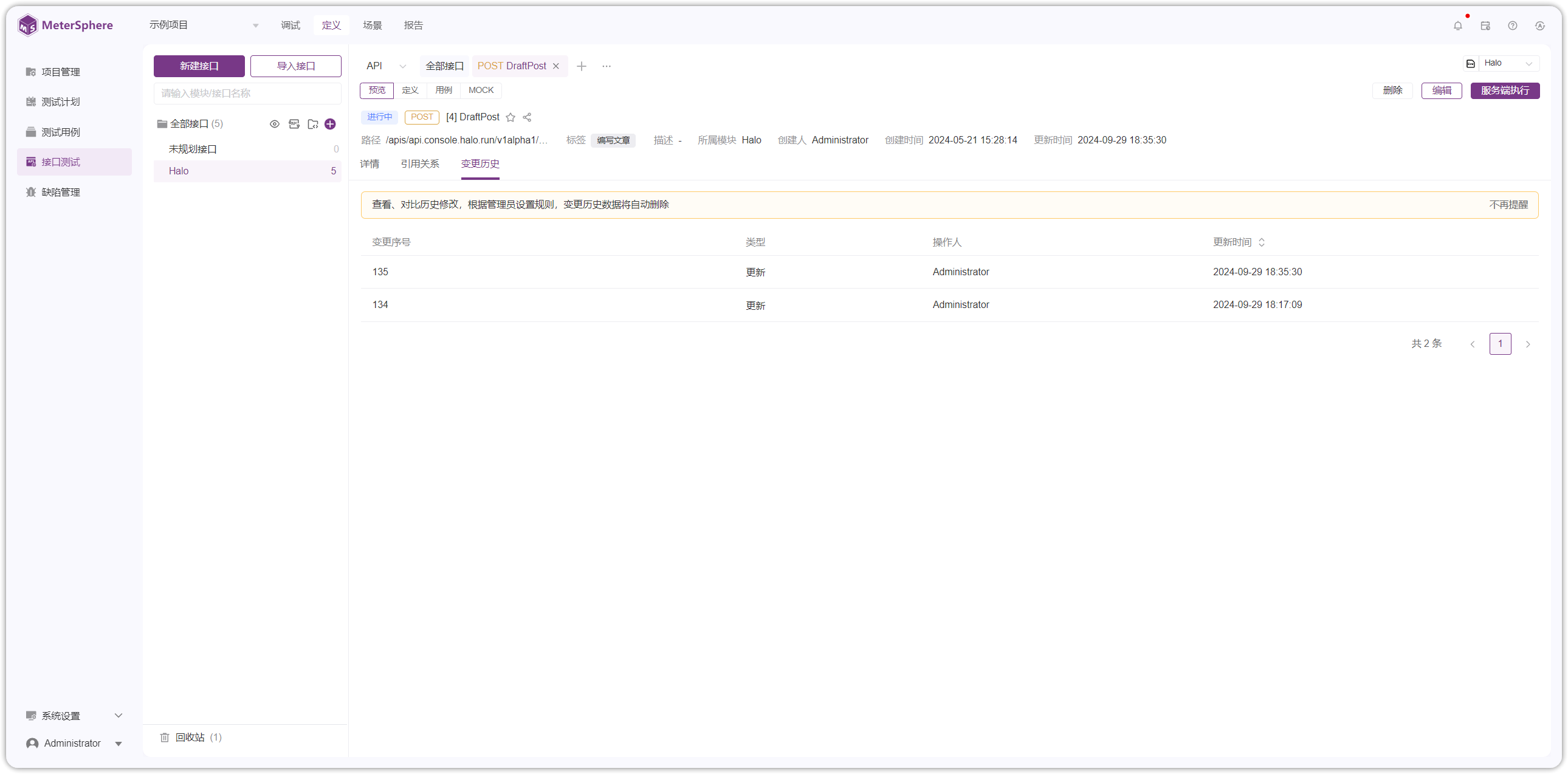The height and width of the screenshot is (774, 1568).
Task: Expand the 示例项目 project dropdown
Action: (204, 25)
